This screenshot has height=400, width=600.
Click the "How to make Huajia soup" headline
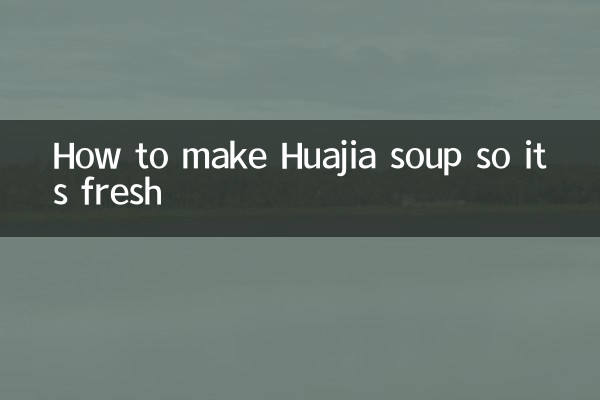[299, 173]
